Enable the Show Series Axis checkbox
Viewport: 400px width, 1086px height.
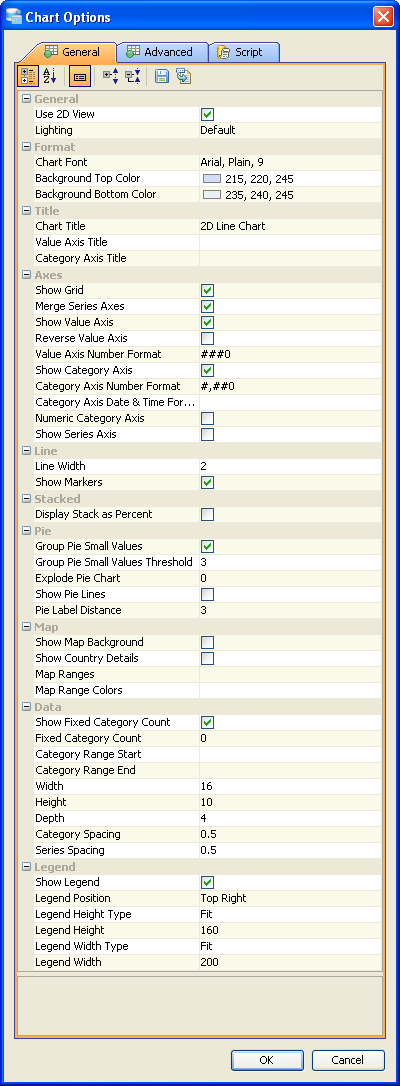coord(208,435)
